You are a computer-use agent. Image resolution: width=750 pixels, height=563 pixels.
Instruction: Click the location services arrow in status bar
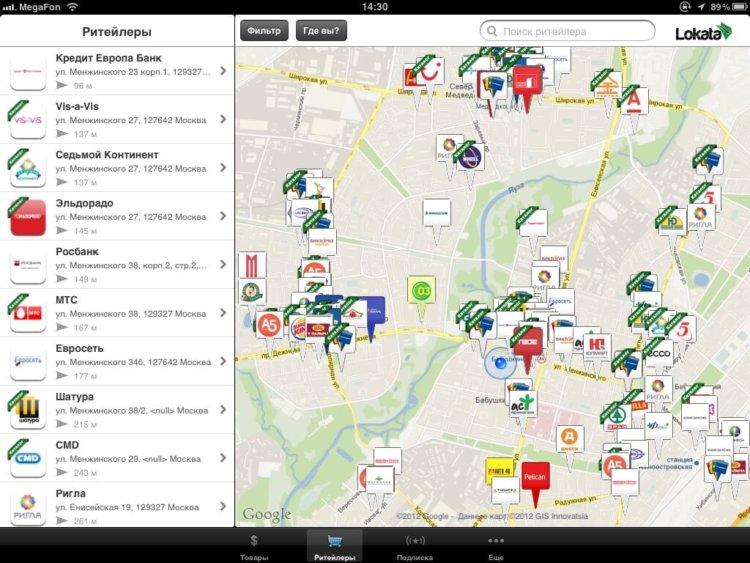(x=701, y=7)
